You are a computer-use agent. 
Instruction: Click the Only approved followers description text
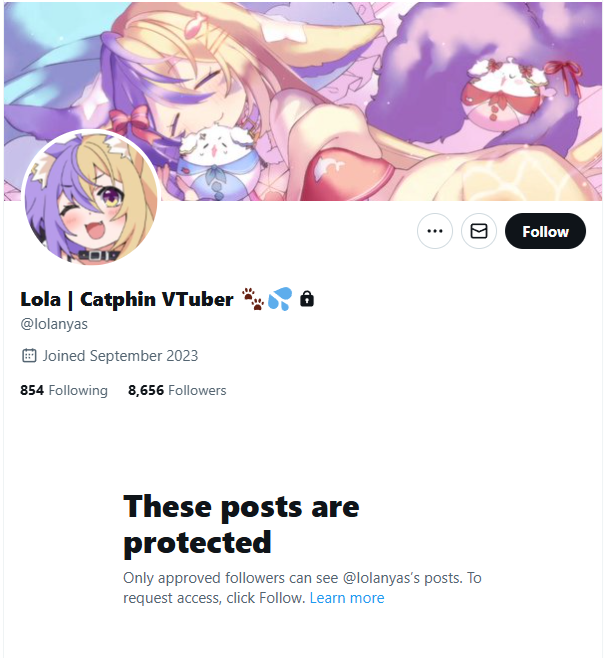point(302,588)
